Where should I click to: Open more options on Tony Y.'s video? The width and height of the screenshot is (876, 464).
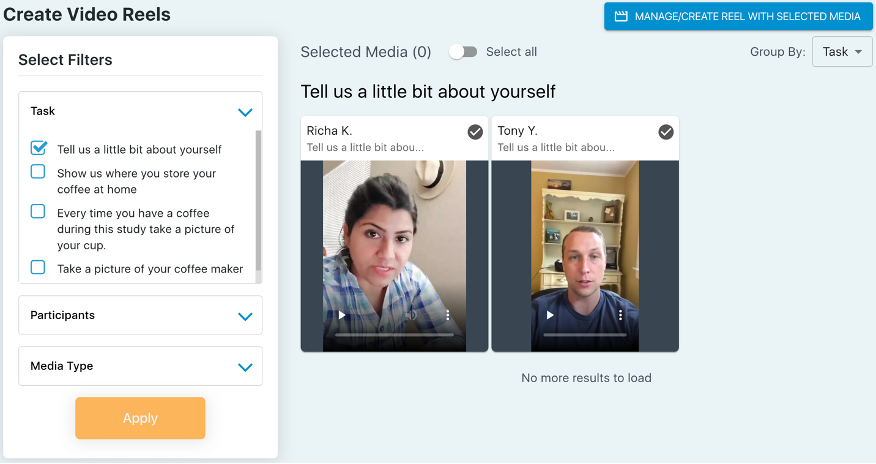(621, 314)
